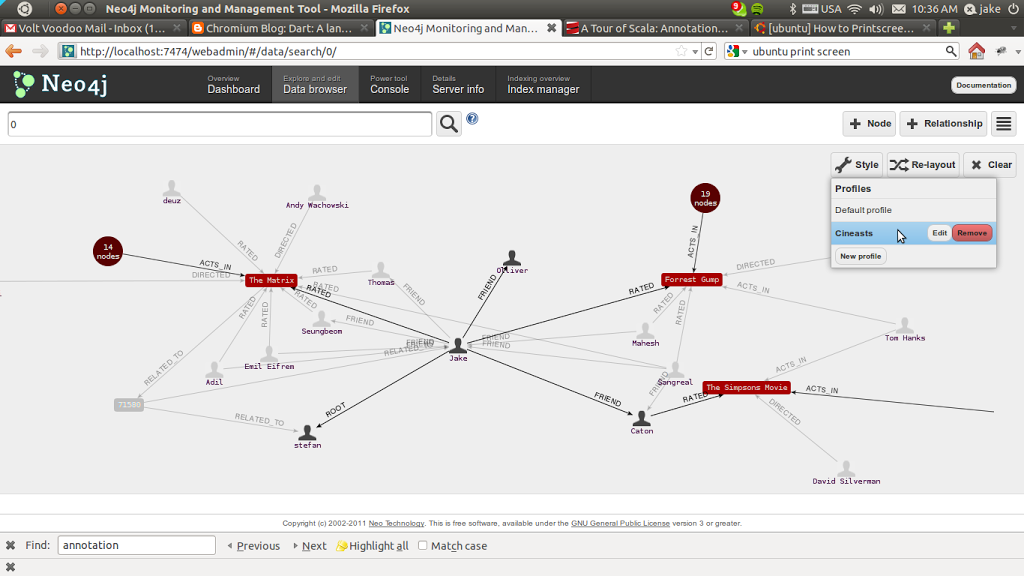The image size is (1024, 576).
Task: Select the deuz person node
Action: pyautogui.click(x=172, y=193)
